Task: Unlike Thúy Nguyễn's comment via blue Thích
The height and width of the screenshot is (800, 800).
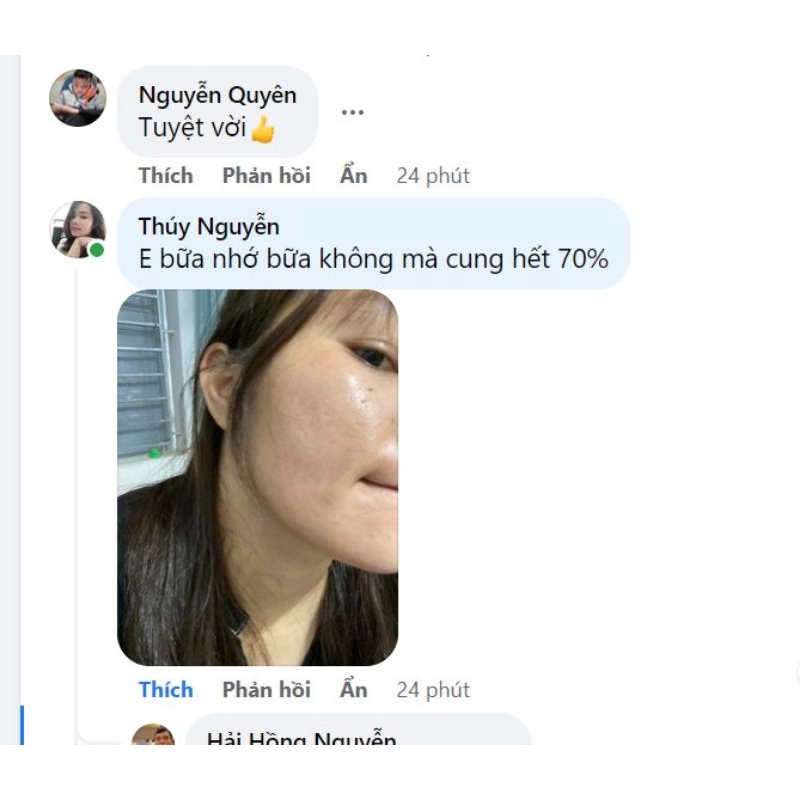Action: tap(166, 690)
